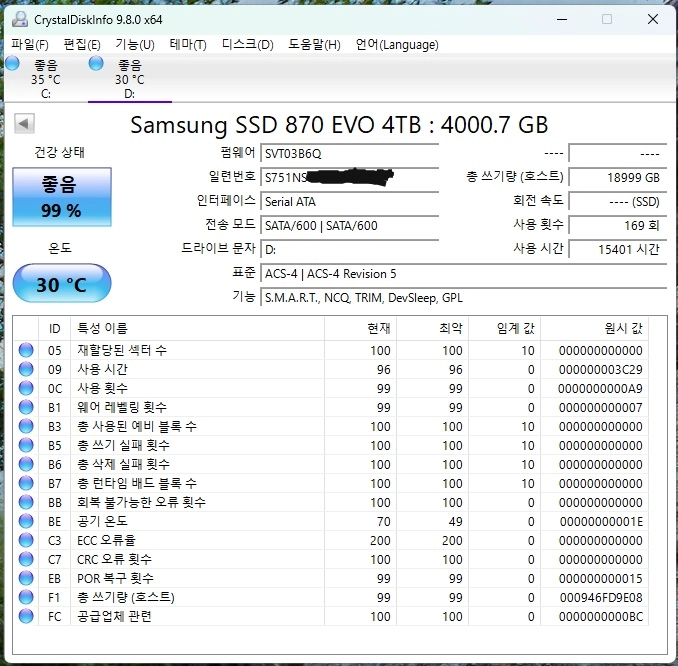Screen dimensions: 678x666
Task: Click the status circle for drive C:
Action: (x=12, y=63)
